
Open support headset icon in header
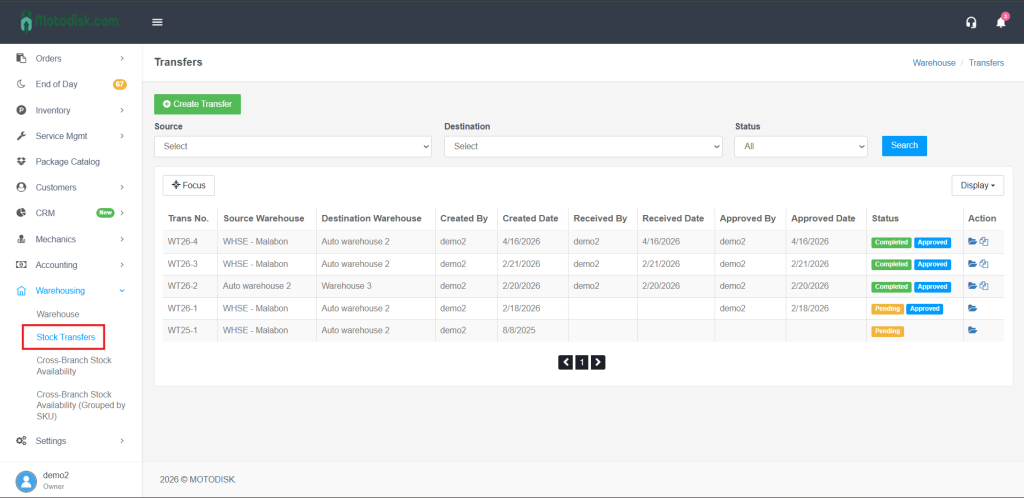point(970,22)
